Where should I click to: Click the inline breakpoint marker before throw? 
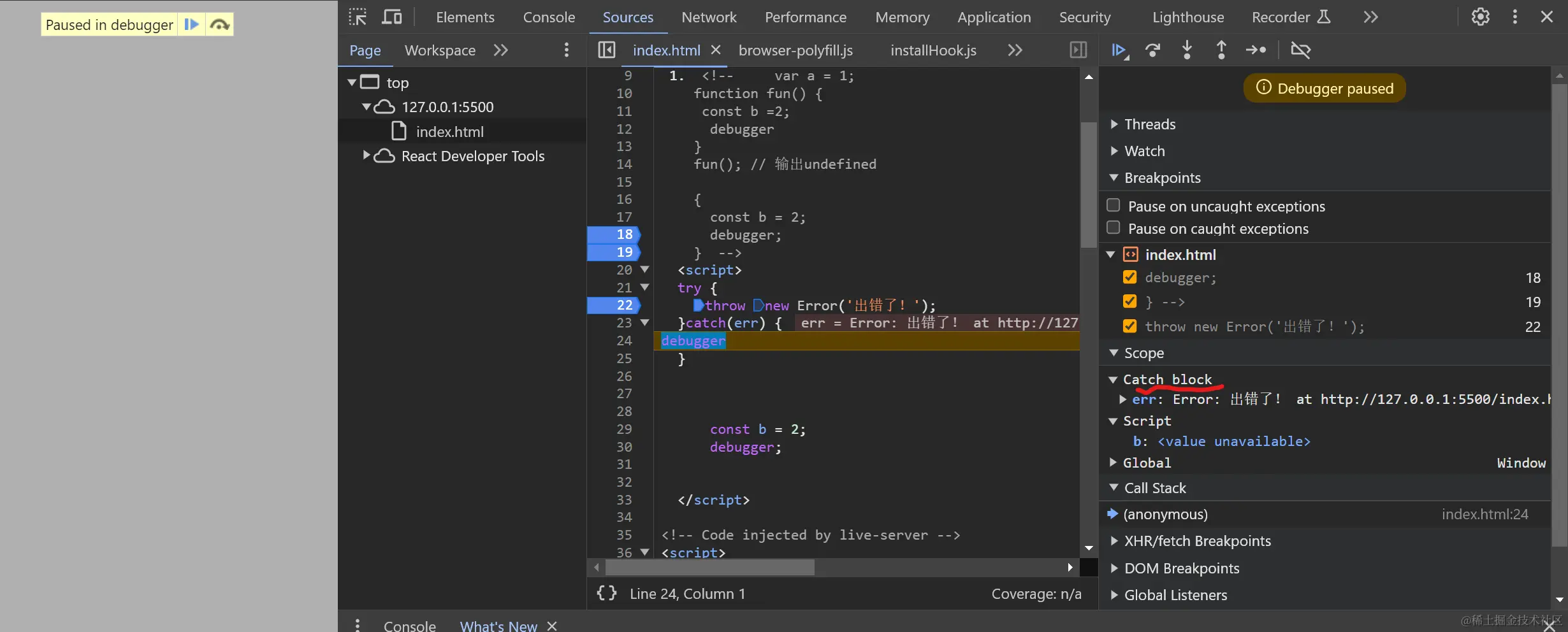(x=699, y=305)
